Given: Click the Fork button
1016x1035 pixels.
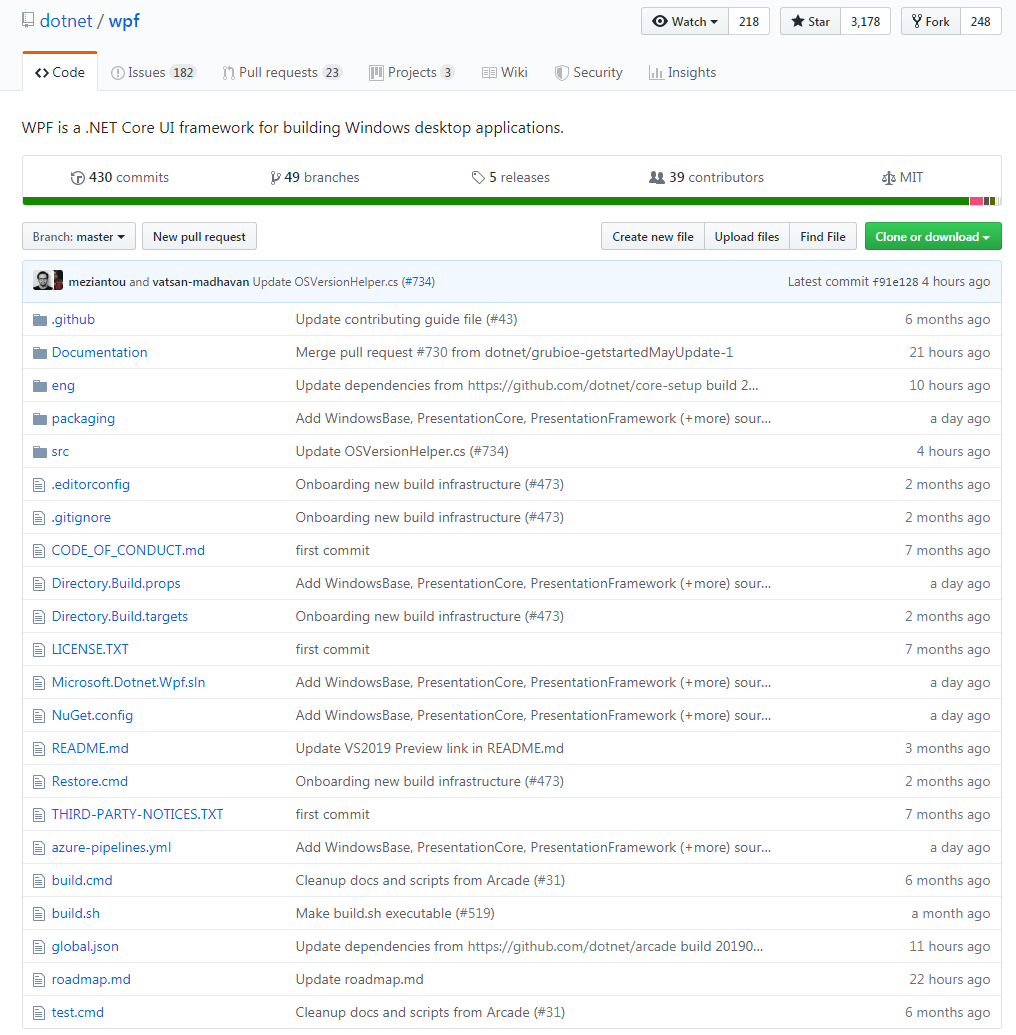Looking at the screenshot, I should click(x=930, y=21).
